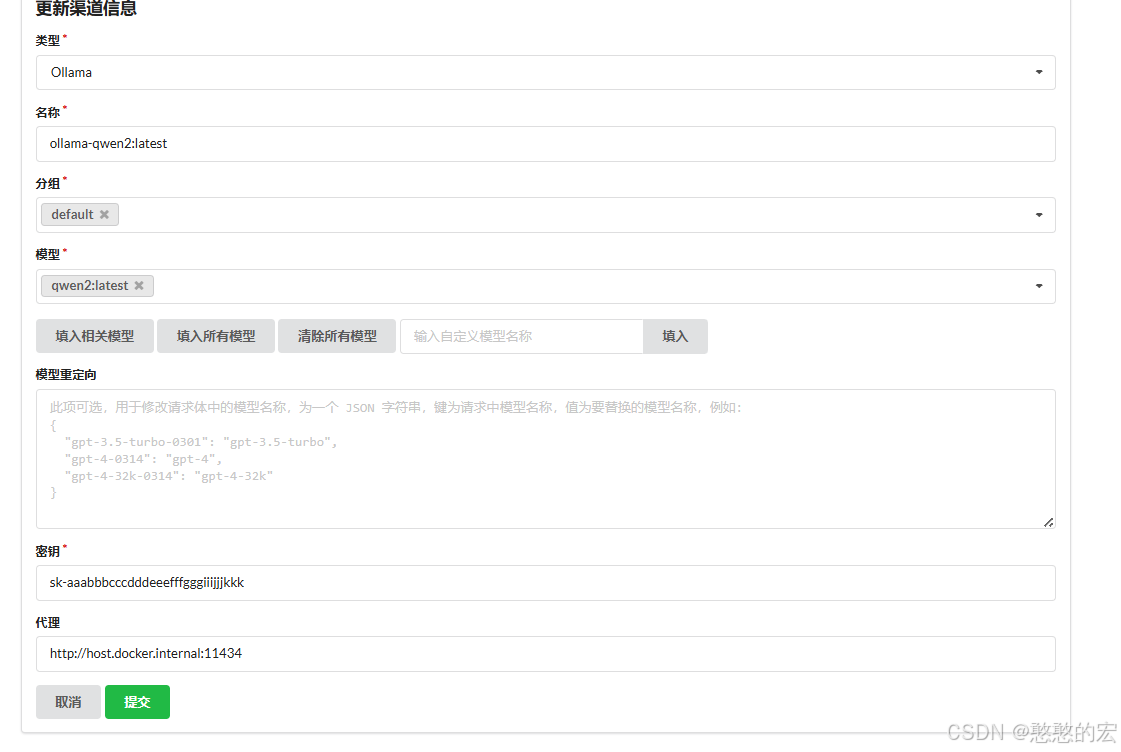Click the 类型 field label

click(x=48, y=41)
